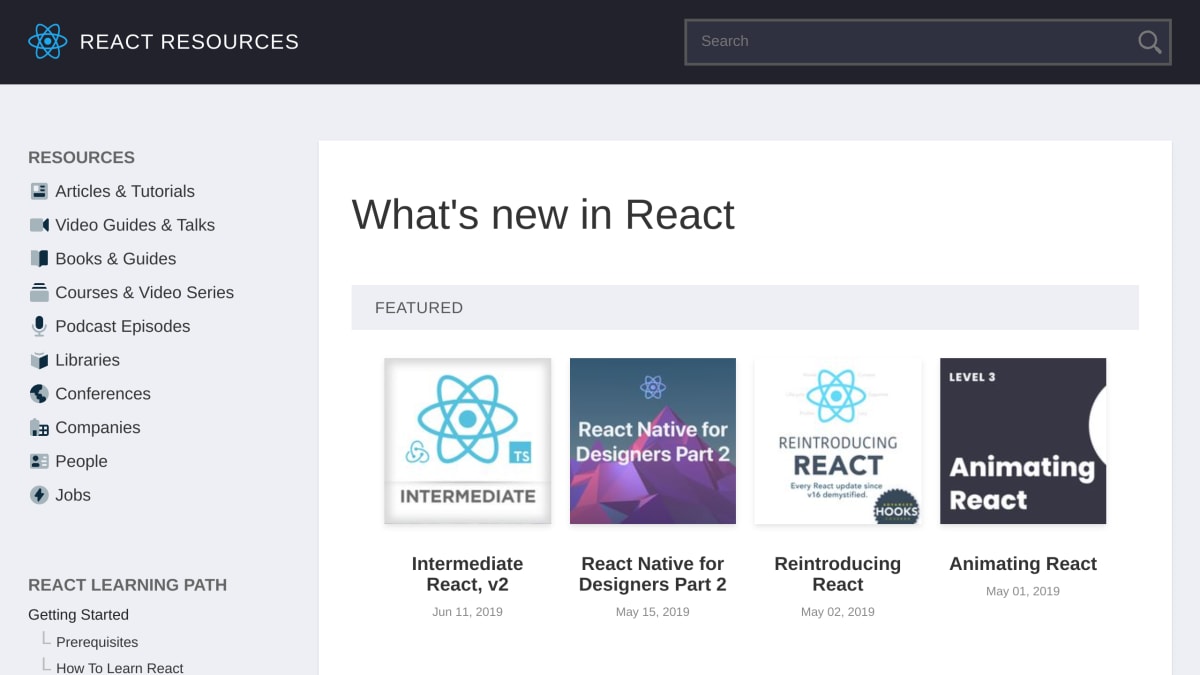
Task: Open the Companies page
Action: (98, 428)
